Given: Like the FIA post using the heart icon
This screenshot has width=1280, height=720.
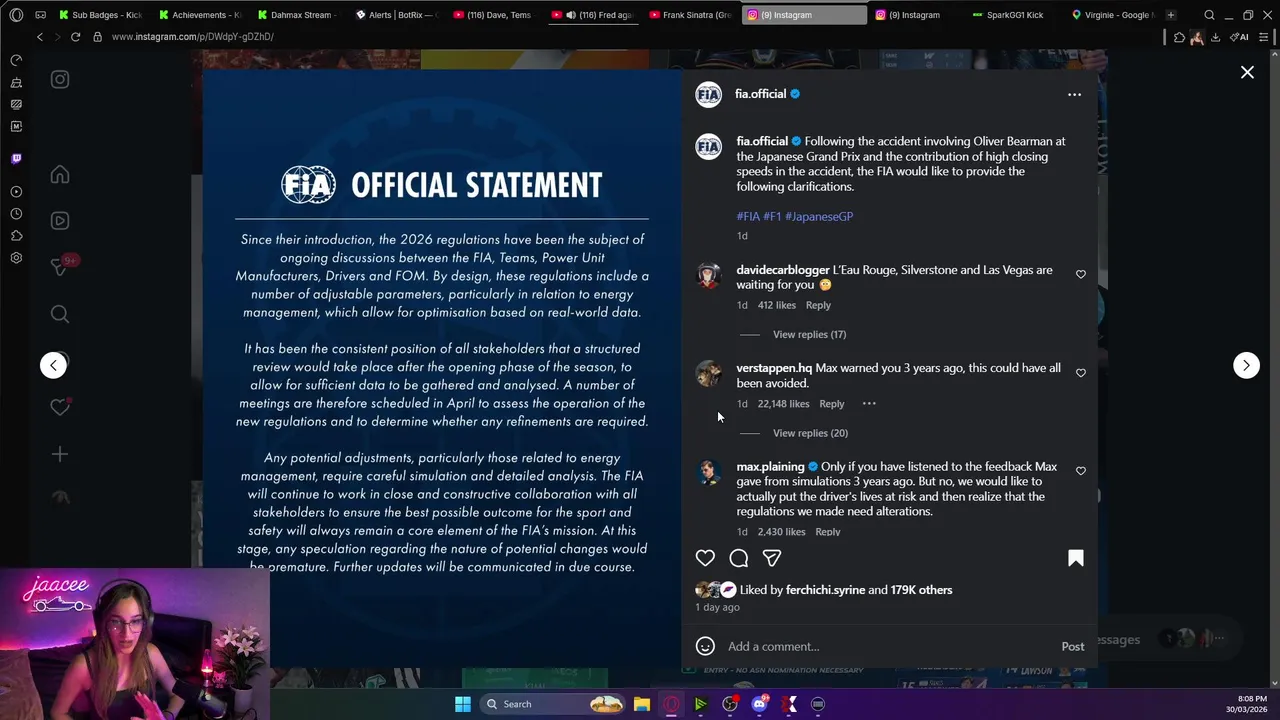Looking at the screenshot, I should click(x=705, y=558).
